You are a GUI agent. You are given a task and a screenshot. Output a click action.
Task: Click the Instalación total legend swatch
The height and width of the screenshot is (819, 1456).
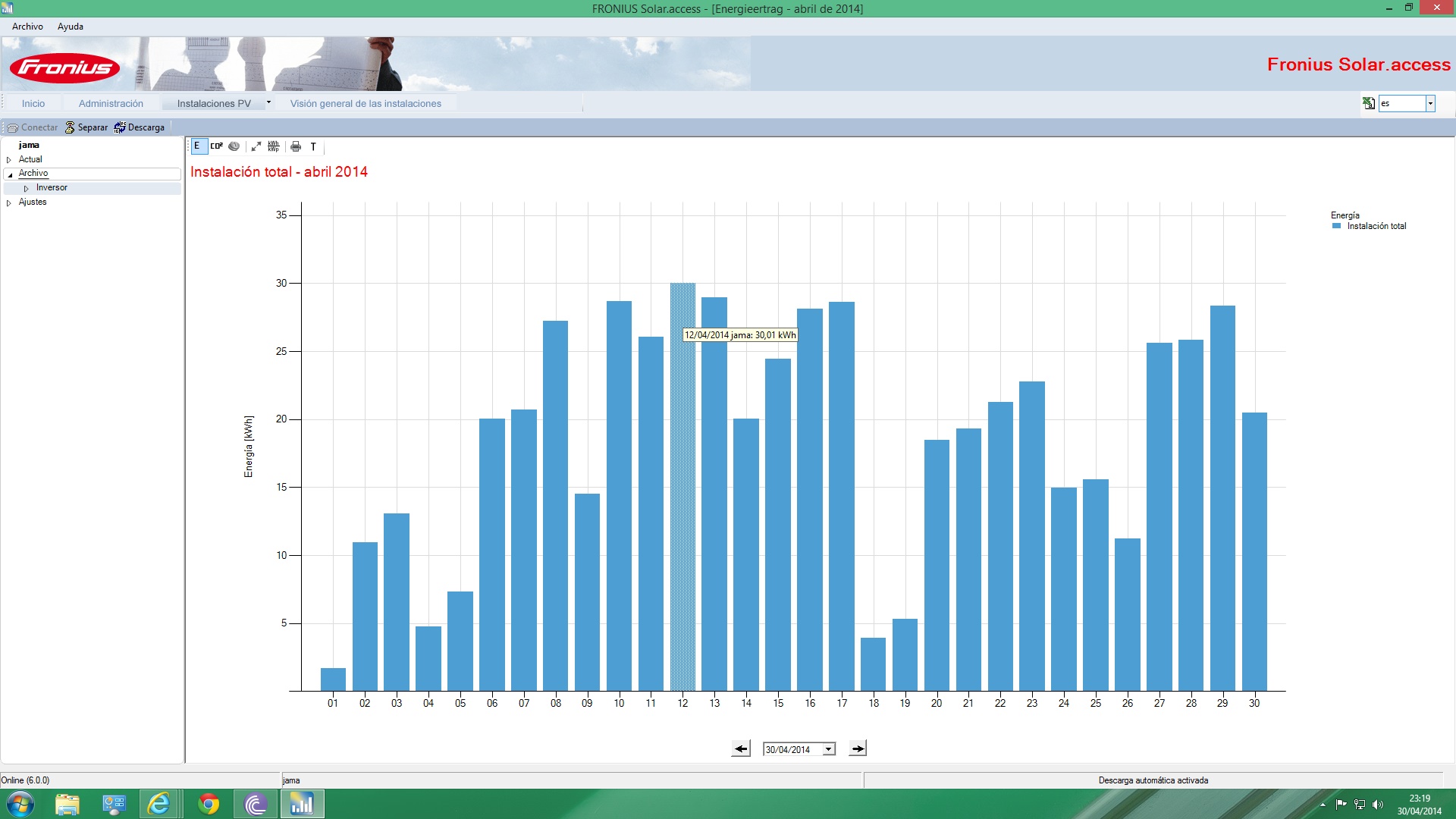(1337, 226)
